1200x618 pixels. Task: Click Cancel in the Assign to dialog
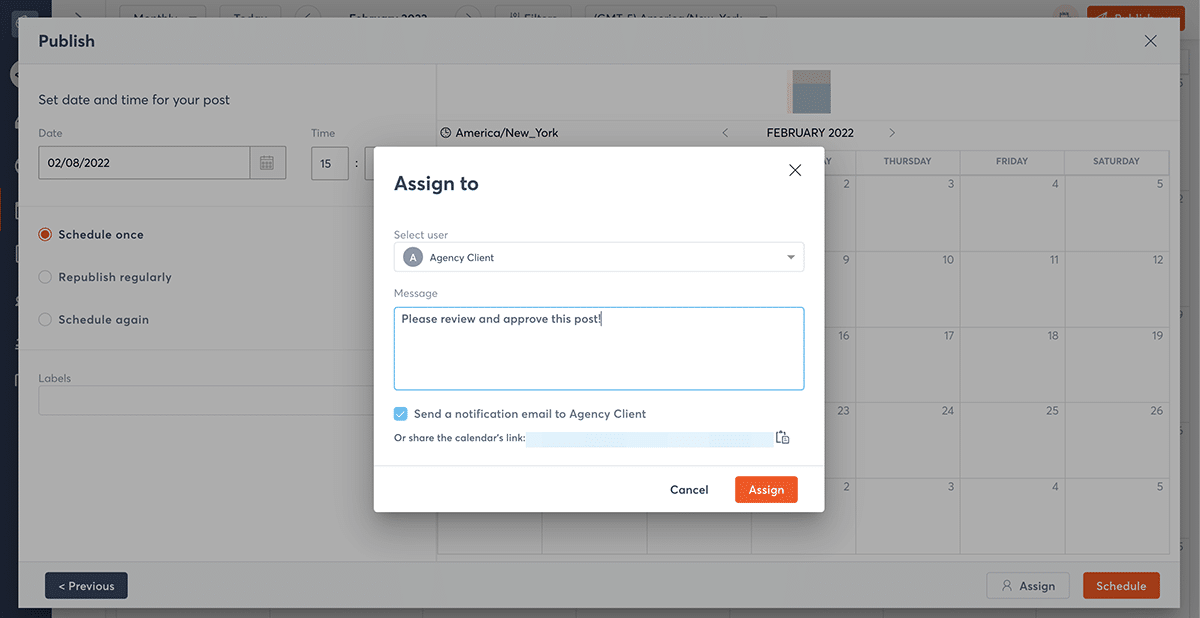(x=689, y=490)
